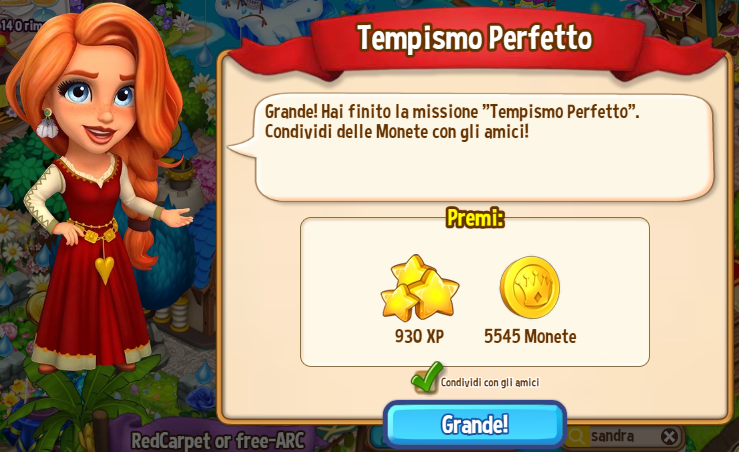
Task: Collect the water droplet below the character's feet
Action: pos(203,373)
